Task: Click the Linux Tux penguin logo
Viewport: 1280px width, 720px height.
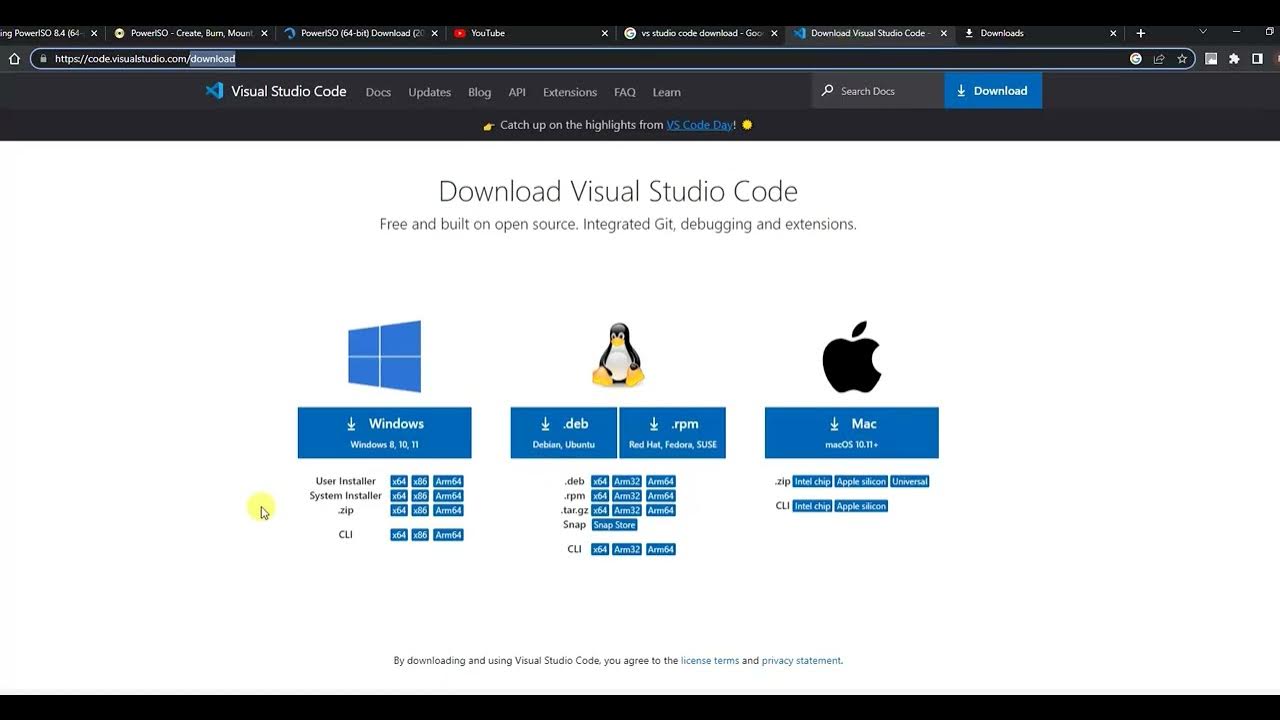Action: click(618, 355)
